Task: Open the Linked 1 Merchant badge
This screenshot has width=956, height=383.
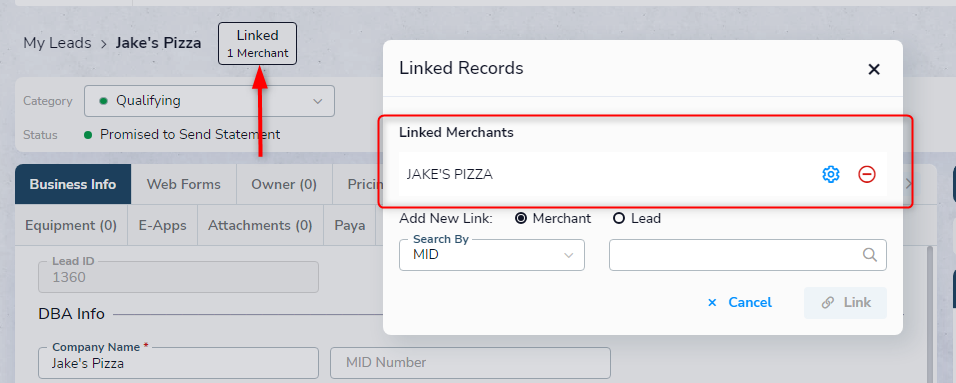Action: [x=257, y=43]
